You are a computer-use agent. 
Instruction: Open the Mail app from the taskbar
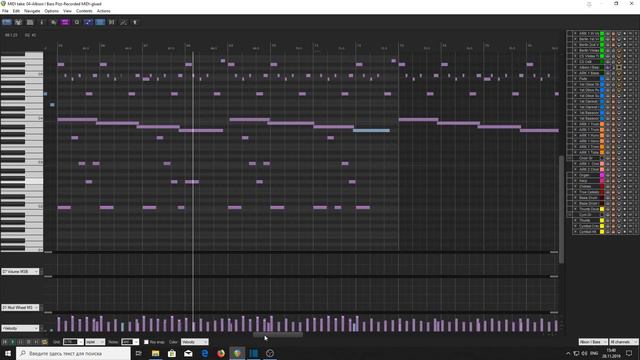tap(188, 353)
